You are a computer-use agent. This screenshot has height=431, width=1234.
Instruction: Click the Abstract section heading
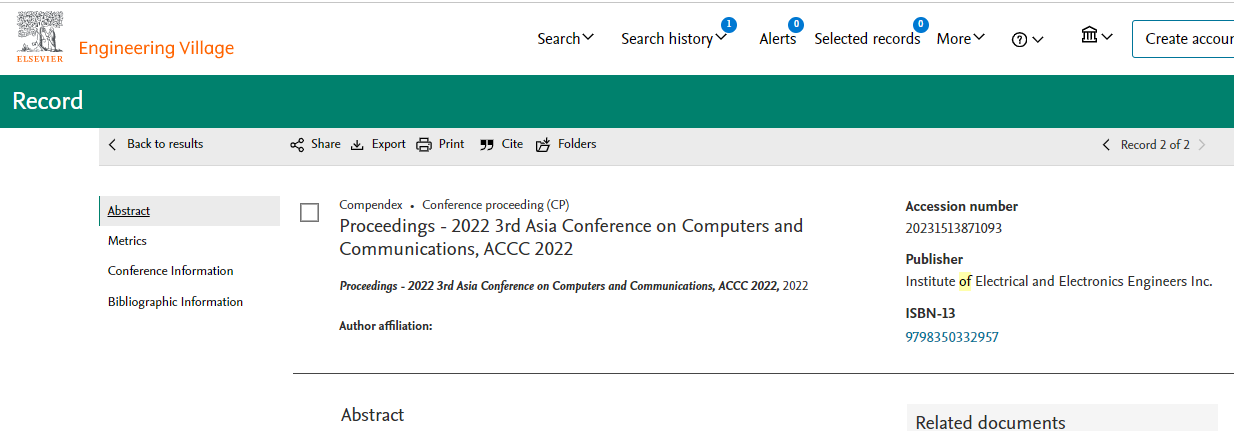coord(373,415)
